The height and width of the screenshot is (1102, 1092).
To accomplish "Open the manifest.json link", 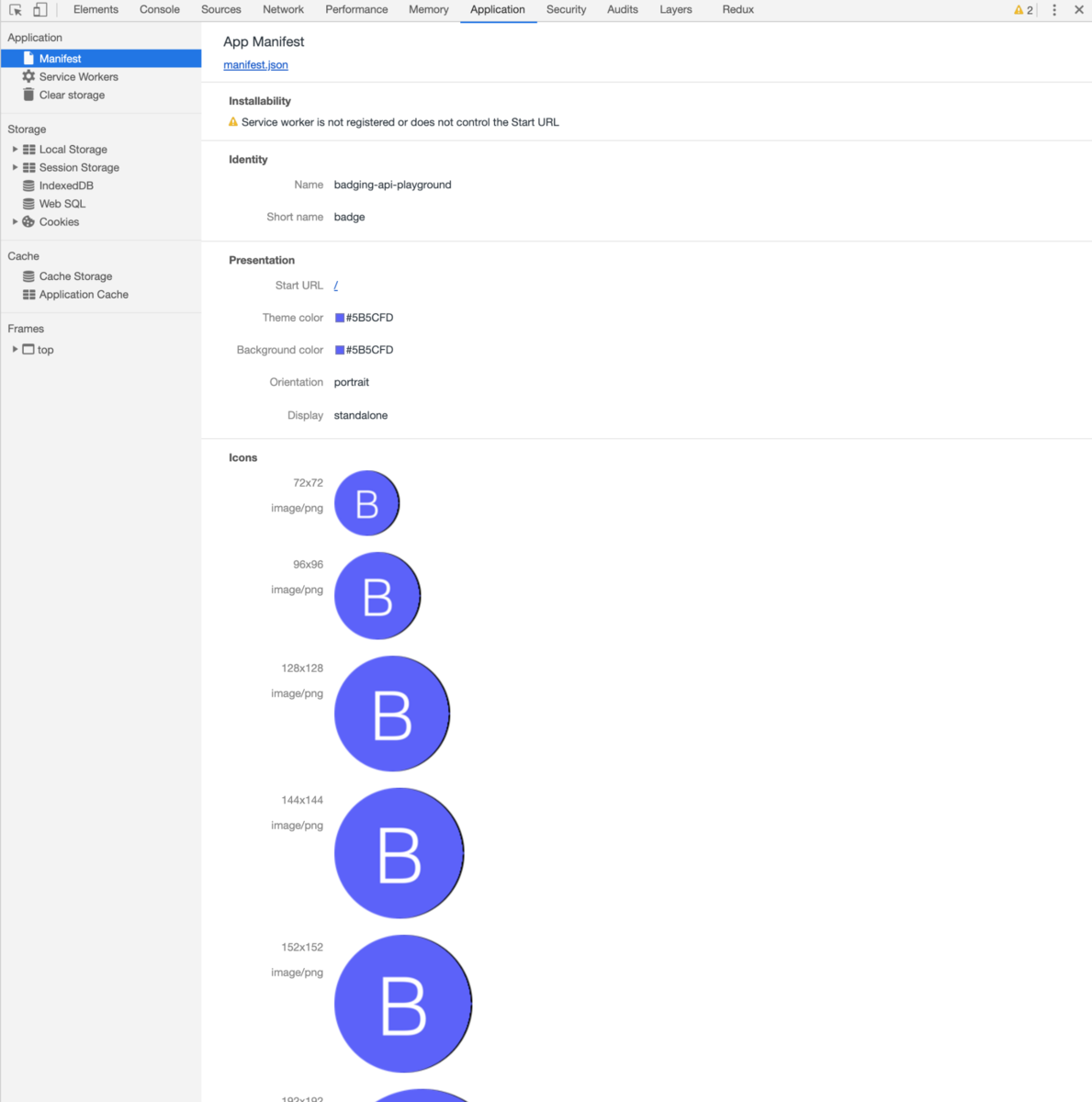I will click(255, 65).
